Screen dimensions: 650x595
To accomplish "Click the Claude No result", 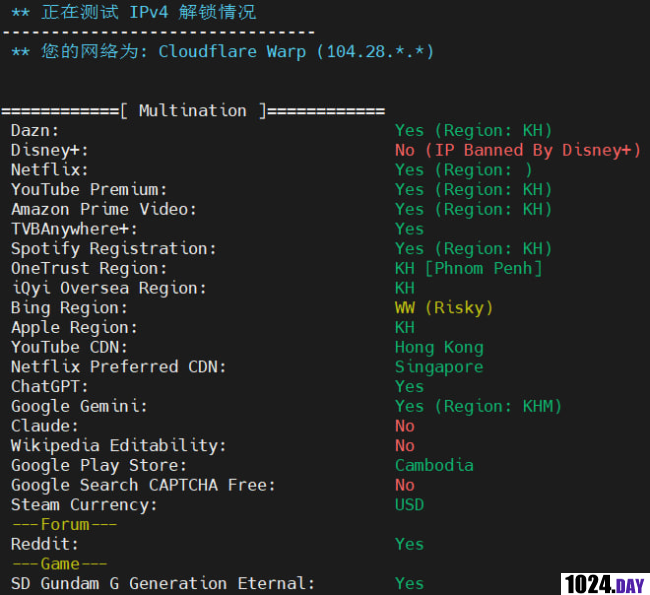I will pos(405,426).
